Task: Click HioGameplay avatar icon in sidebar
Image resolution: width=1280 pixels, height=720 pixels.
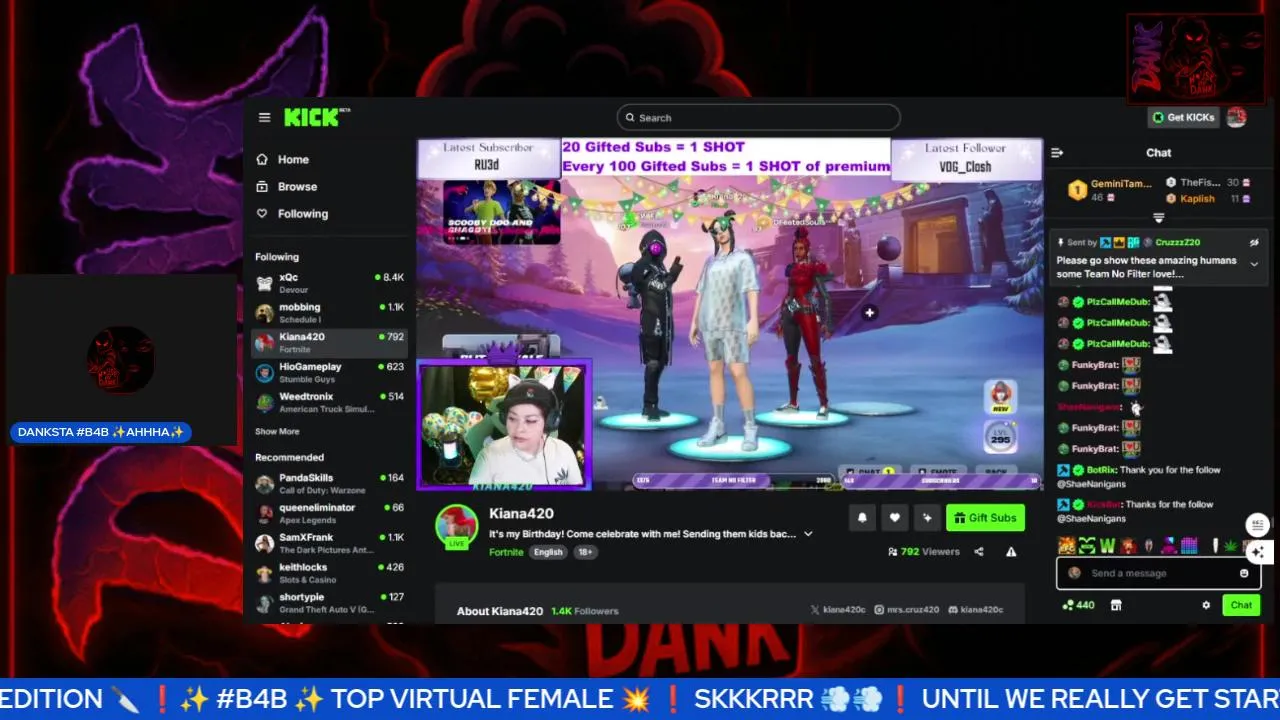Action: pos(264,373)
